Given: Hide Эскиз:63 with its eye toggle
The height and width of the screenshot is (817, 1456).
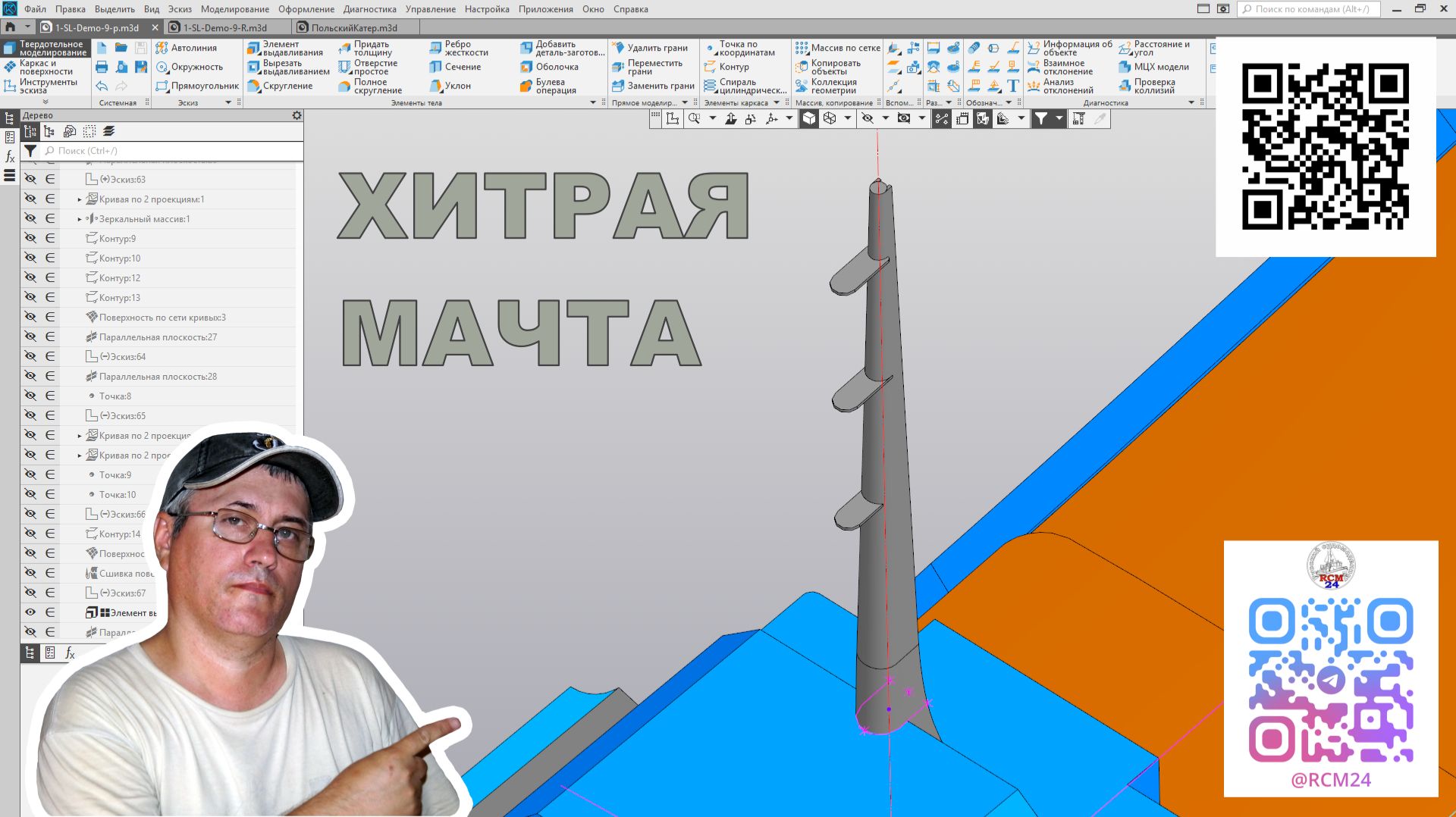Looking at the screenshot, I should [x=30, y=180].
